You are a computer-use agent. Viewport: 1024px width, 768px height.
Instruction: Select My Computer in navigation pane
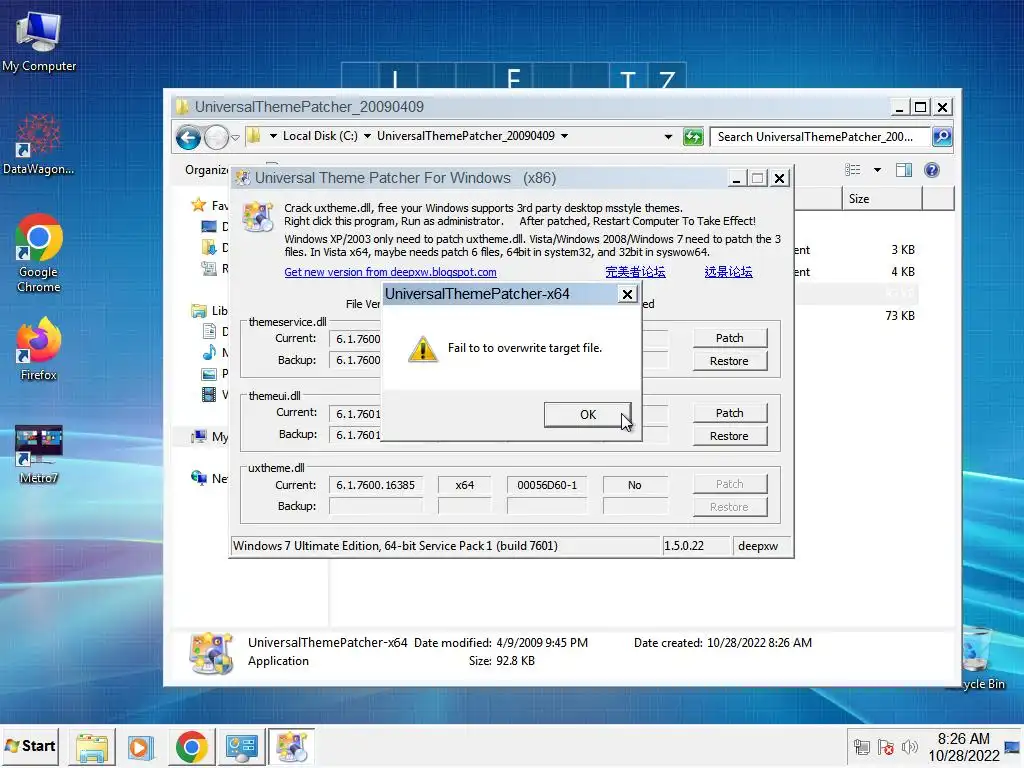pos(209,436)
